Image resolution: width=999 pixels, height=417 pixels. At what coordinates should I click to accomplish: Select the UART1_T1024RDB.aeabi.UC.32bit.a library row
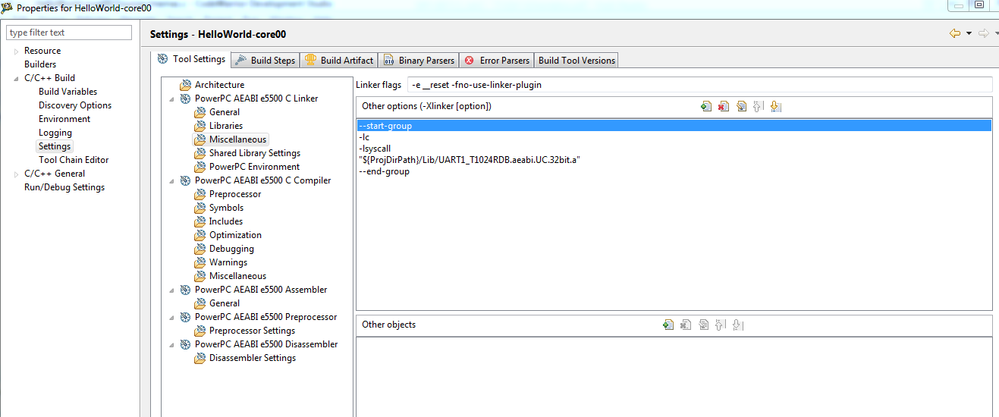[674, 160]
